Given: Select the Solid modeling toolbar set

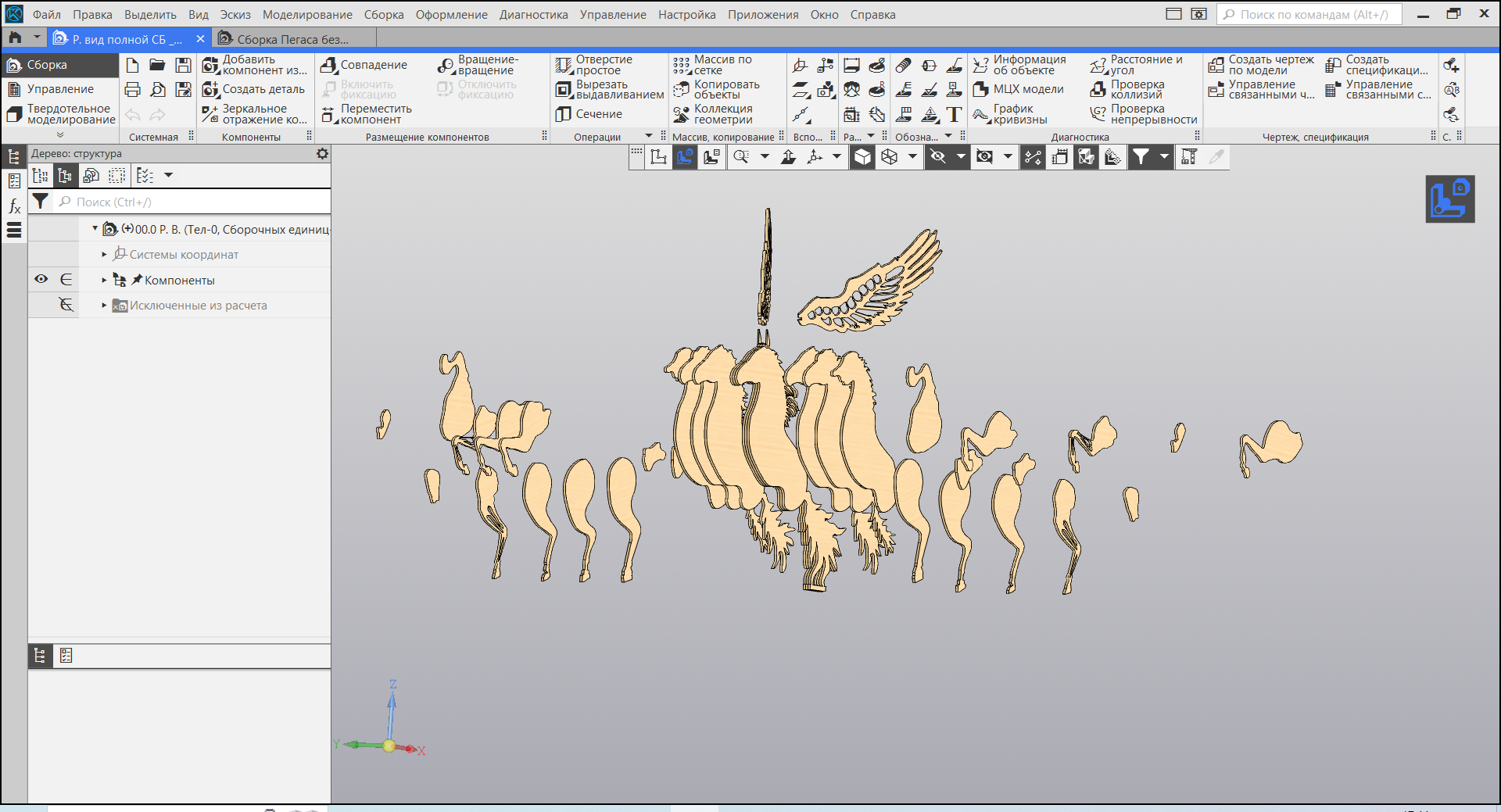Looking at the screenshot, I should [61, 114].
